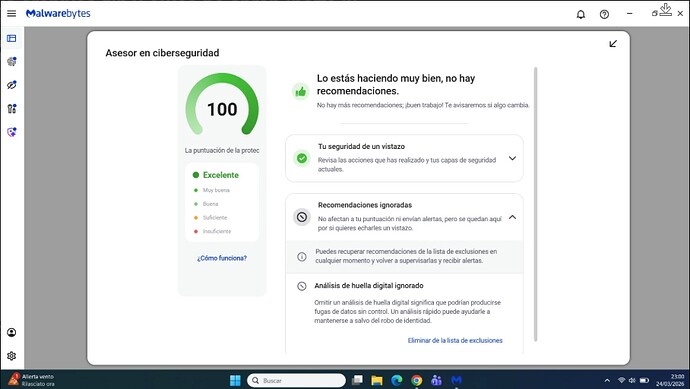Open Microsoft Edge from taskbar

tap(397, 380)
